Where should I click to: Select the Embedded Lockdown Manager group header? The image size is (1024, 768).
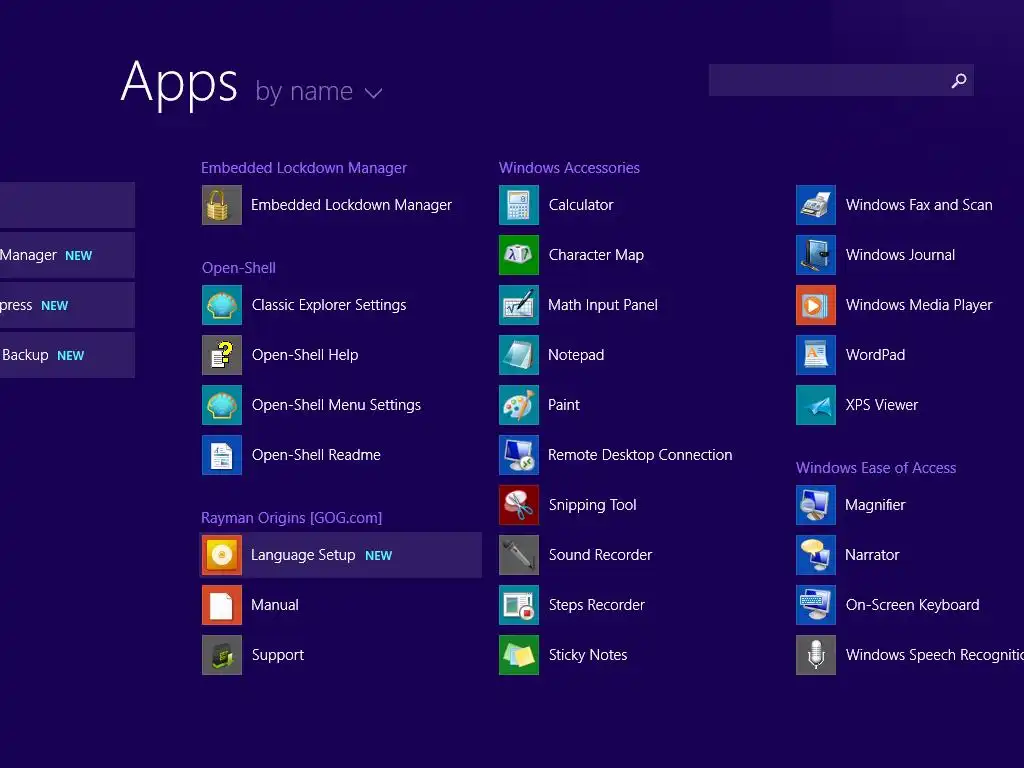coord(304,168)
